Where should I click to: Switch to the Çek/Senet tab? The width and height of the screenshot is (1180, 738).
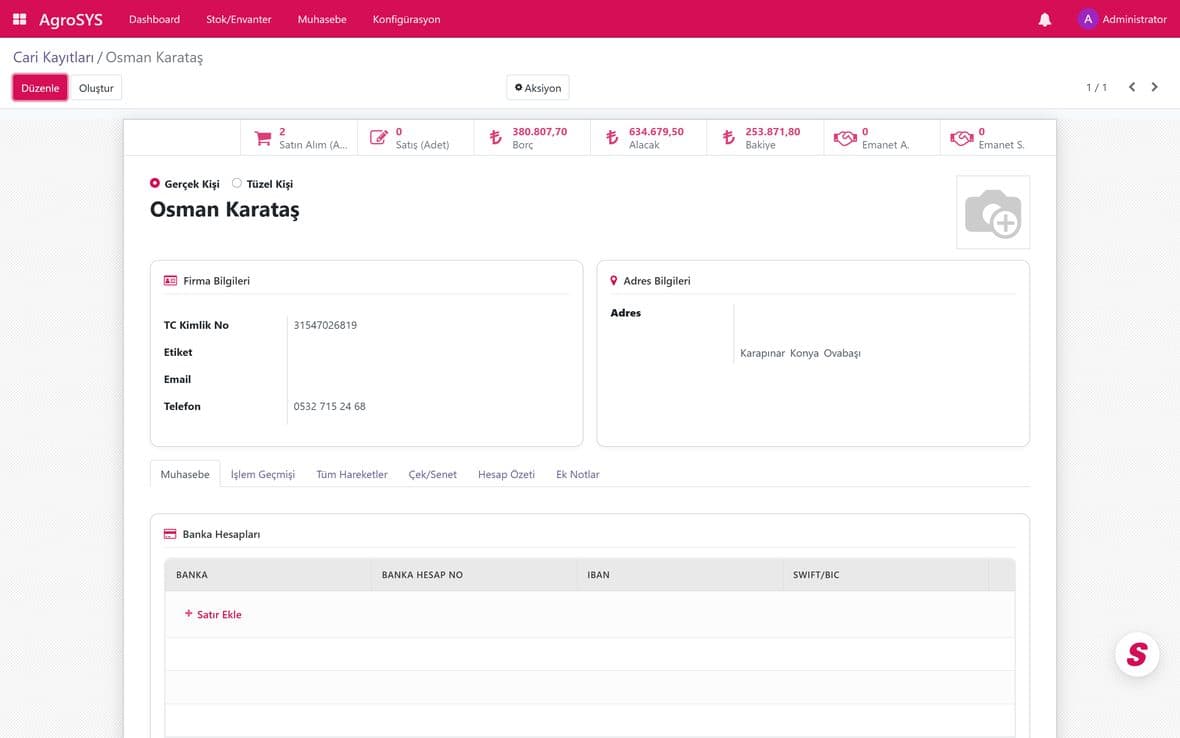[x=433, y=474]
